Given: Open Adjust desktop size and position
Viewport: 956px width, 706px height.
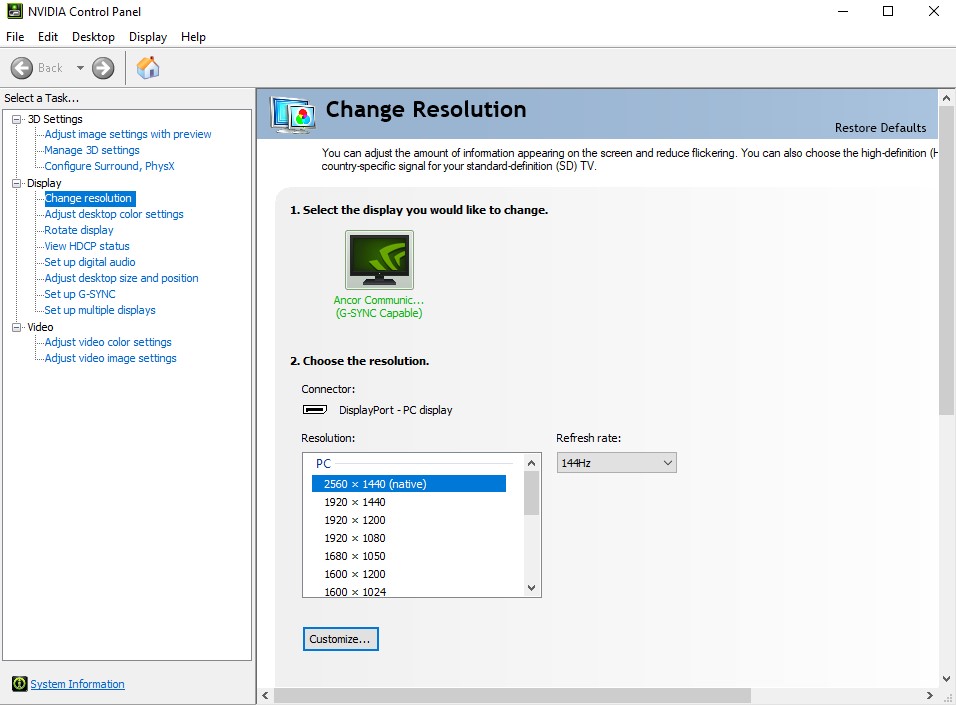Looking at the screenshot, I should click(x=121, y=278).
